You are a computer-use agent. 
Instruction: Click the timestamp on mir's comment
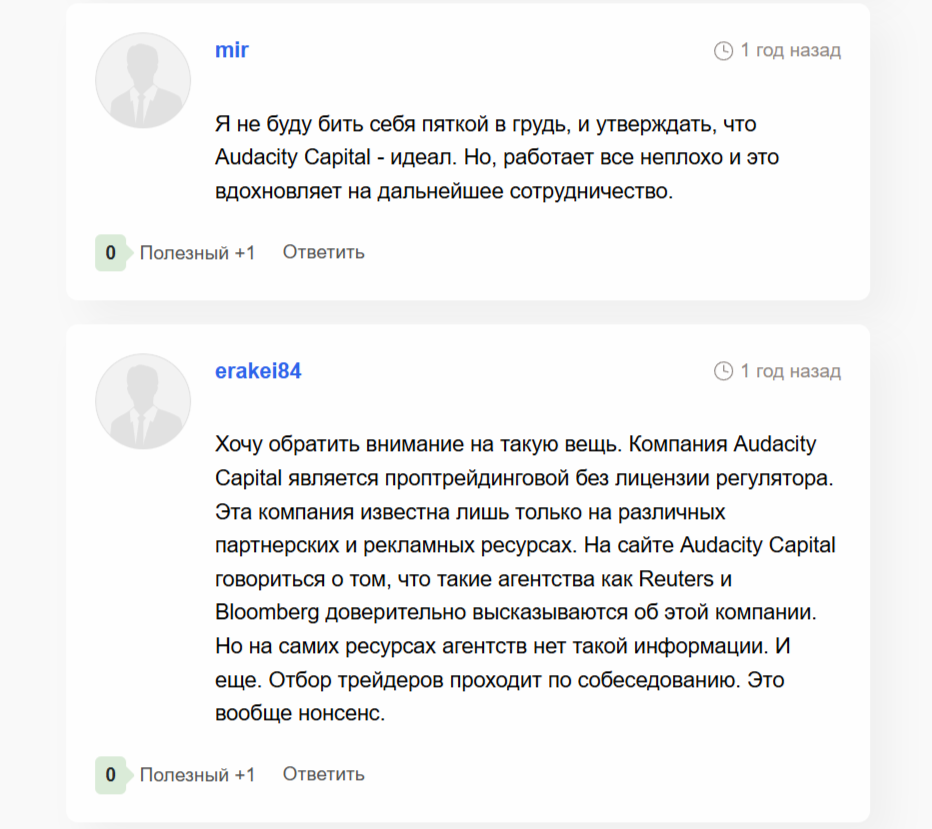(x=790, y=50)
